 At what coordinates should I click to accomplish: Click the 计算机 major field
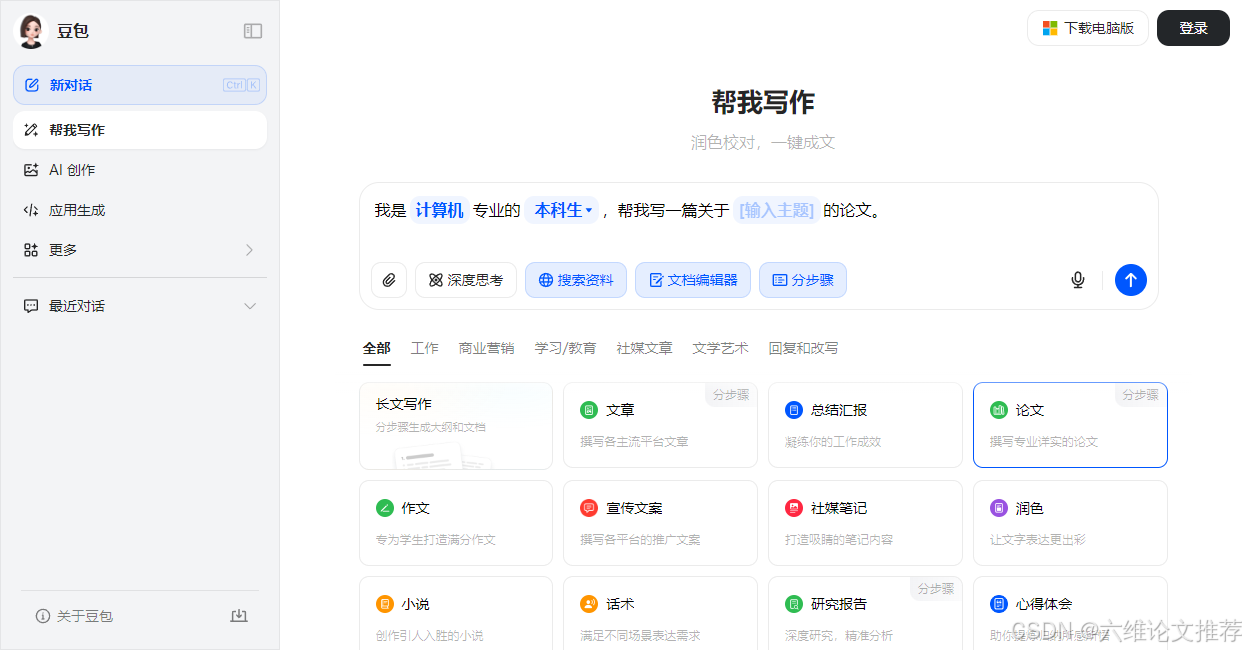[440, 210]
